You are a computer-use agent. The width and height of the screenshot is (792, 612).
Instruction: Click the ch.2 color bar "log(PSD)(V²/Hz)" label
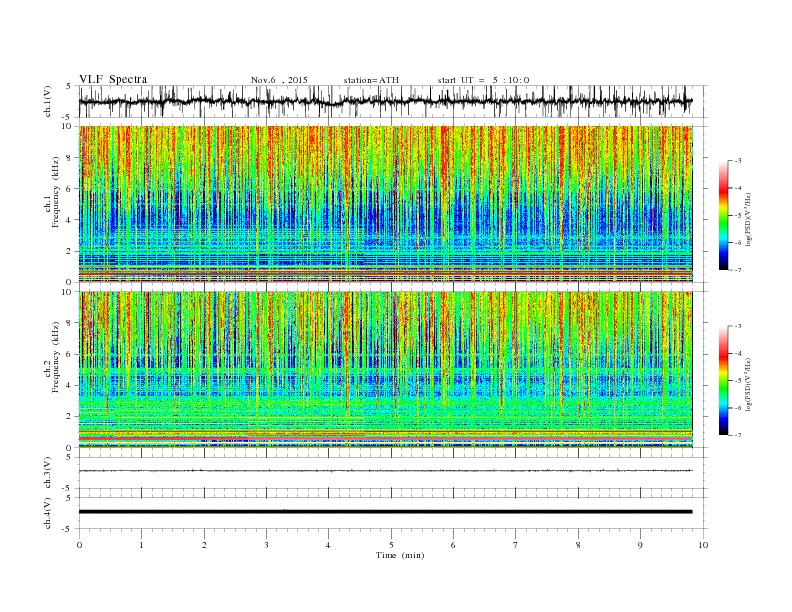click(x=749, y=383)
